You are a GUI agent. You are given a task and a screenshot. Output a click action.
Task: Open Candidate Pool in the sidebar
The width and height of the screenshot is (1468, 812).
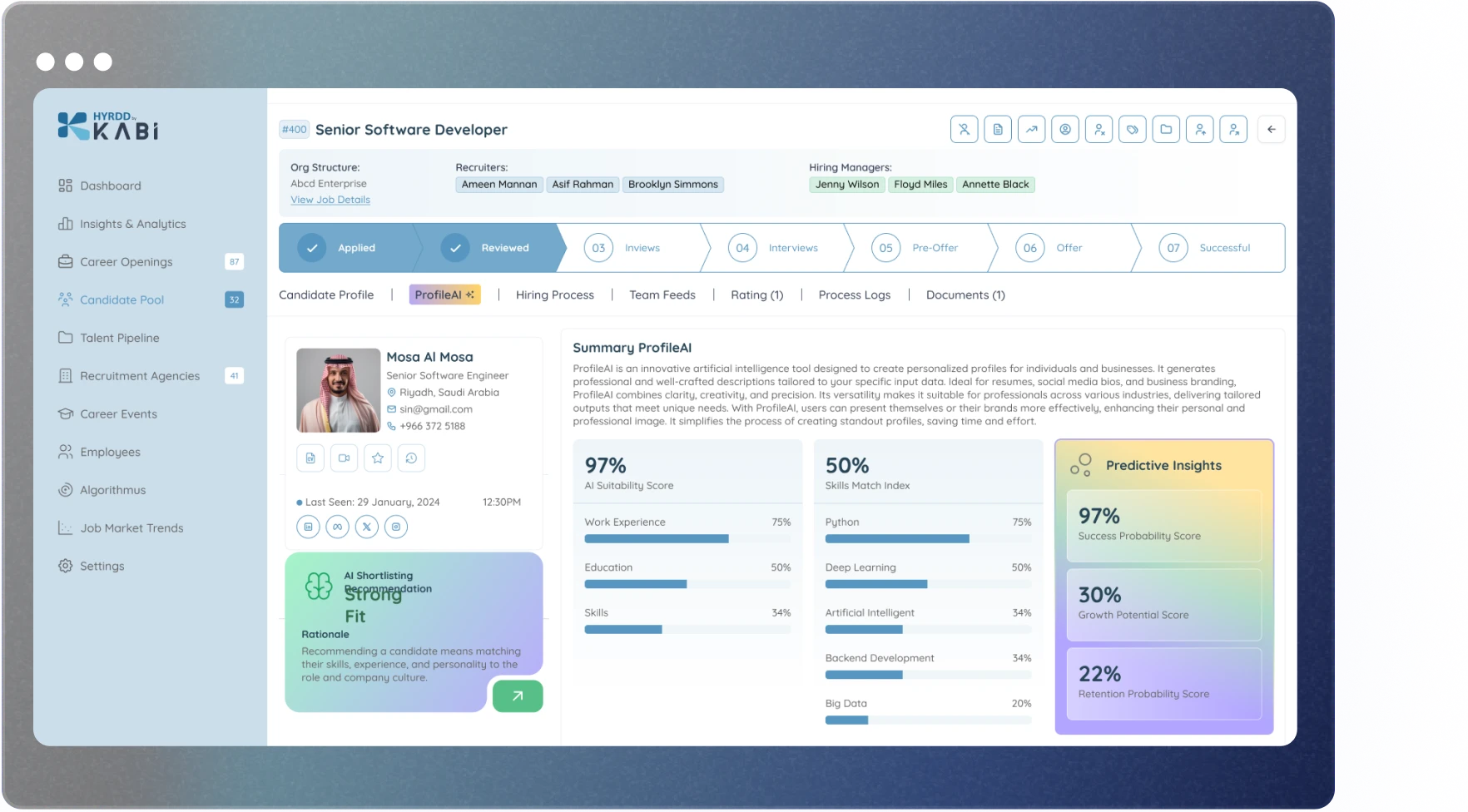click(122, 300)
